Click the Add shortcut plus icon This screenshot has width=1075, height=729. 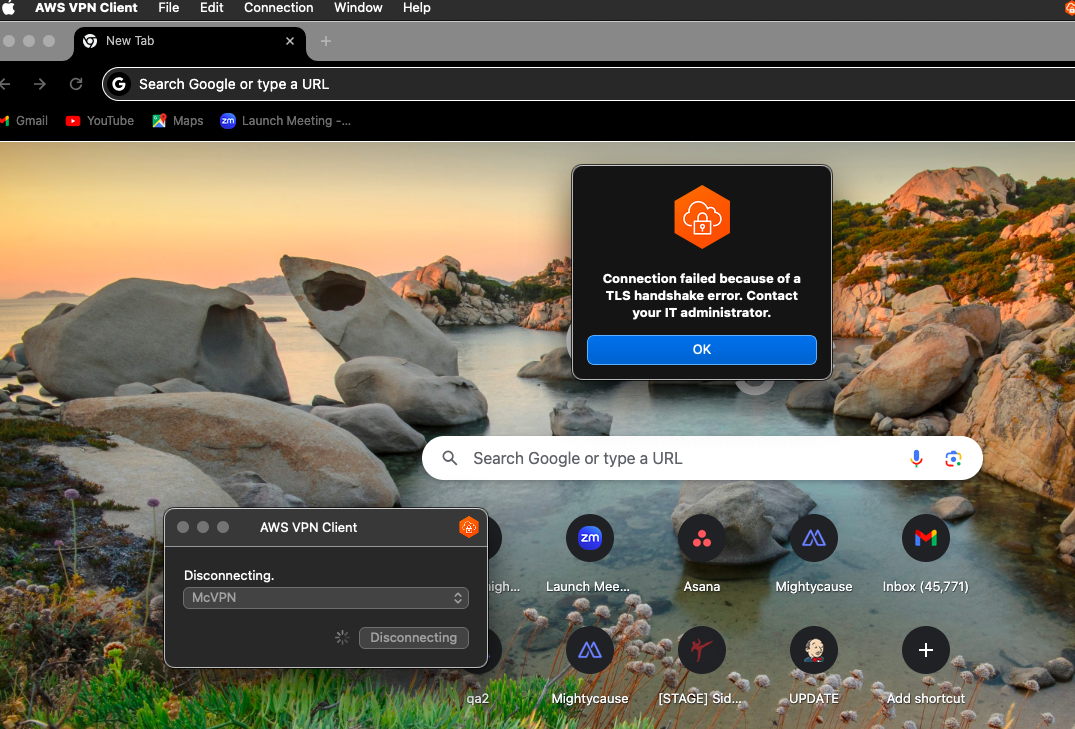click(926, 650)
